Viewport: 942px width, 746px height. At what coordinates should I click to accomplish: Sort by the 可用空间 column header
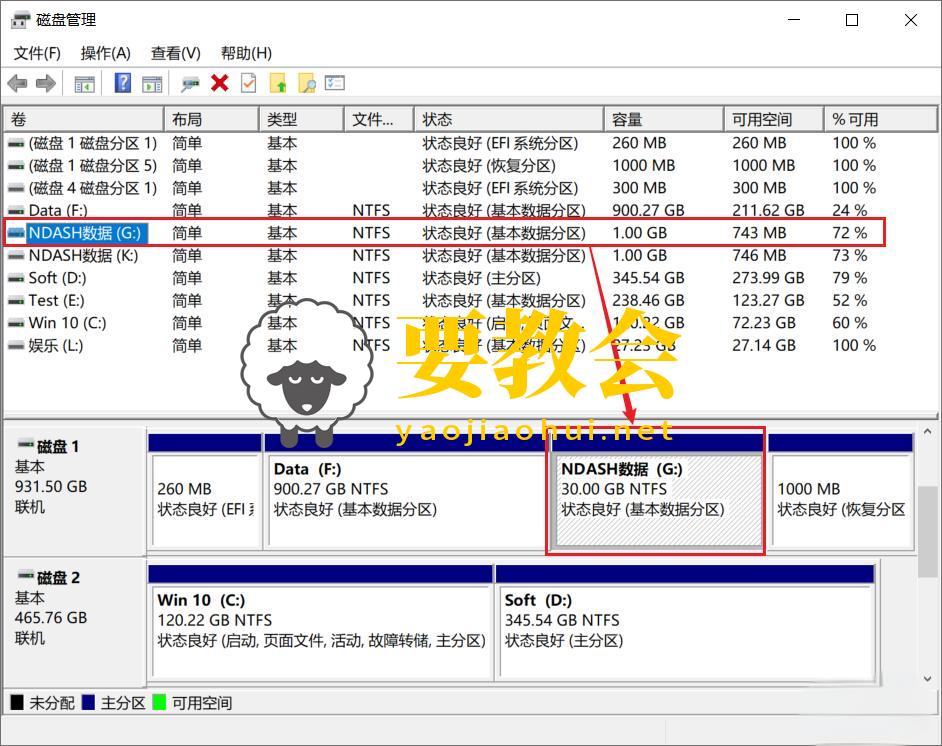(773, 120)
